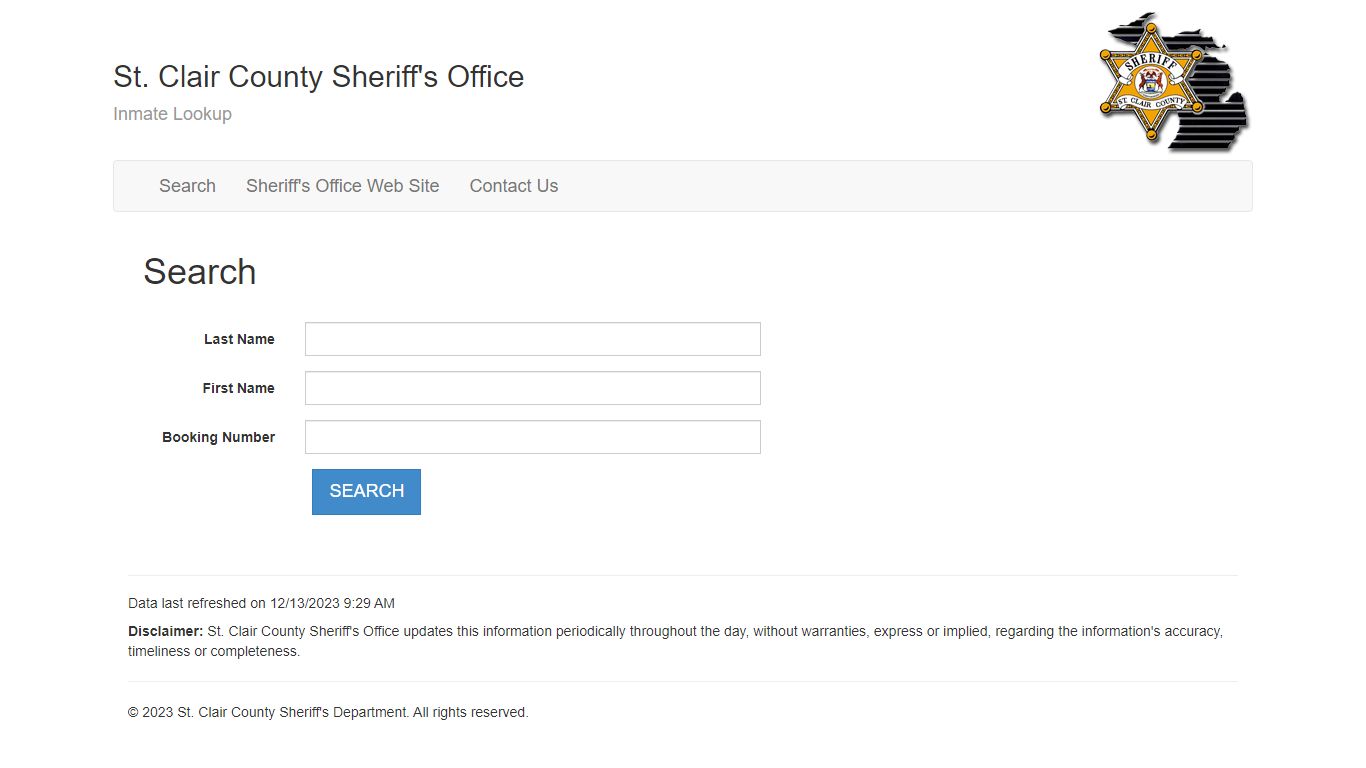Image resolution: width=1366 pixels, height=768 pixels.
Task: Click the St. Clair County Sheriff's Office title
Action: pos(318,77)
